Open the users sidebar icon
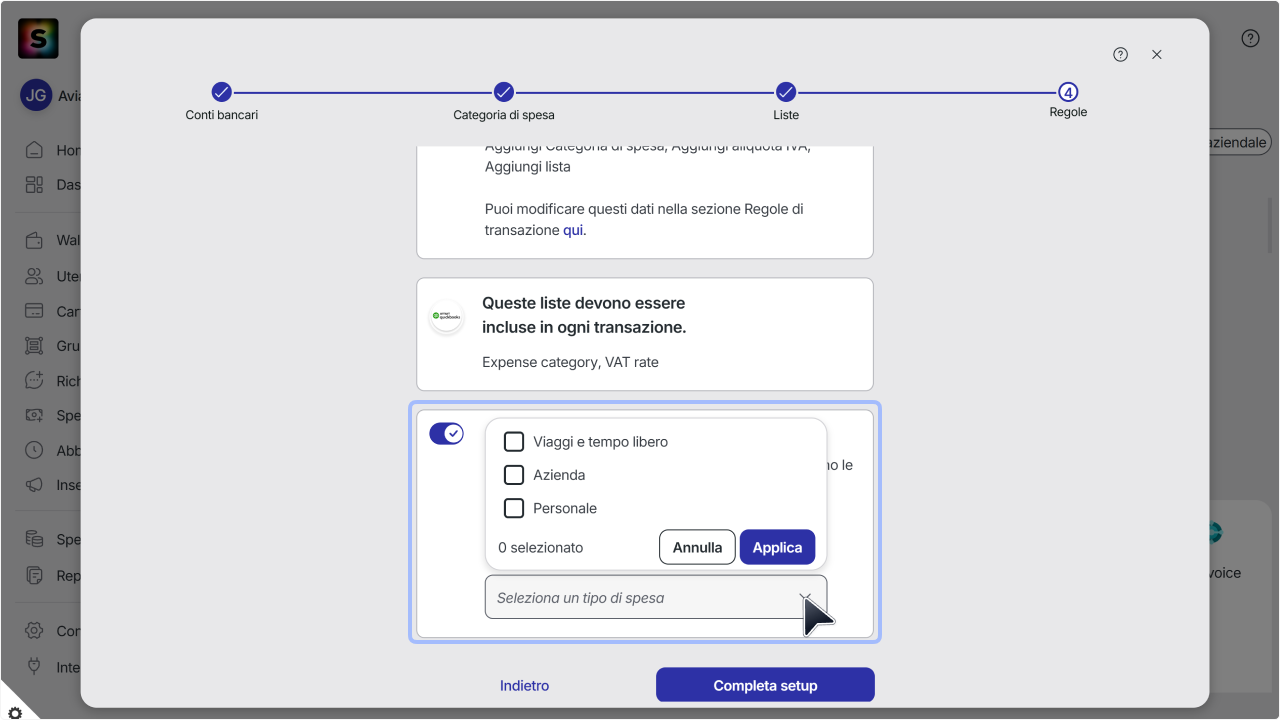This screenshot has width=1280, height=720. 35,276
